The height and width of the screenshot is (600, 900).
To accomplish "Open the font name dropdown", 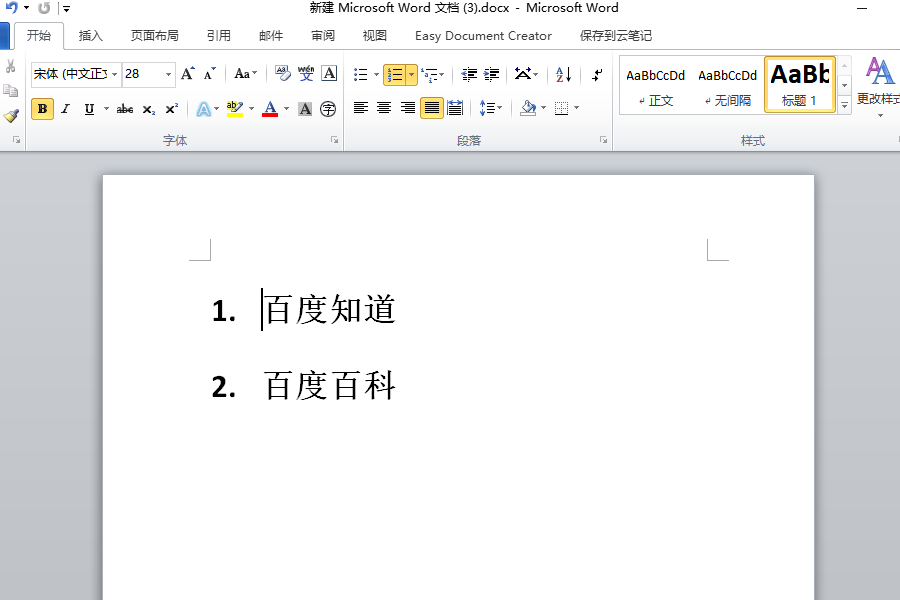I will [x=114, y=74].
